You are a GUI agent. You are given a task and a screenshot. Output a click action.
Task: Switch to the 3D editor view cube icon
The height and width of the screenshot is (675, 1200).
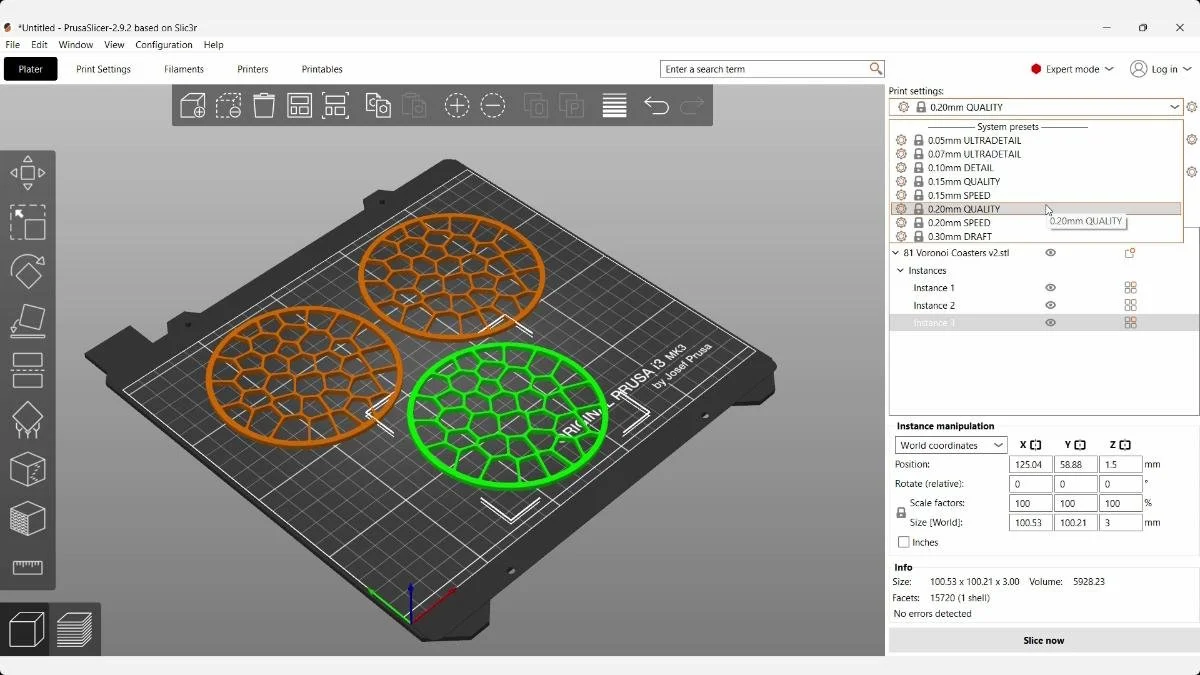point(27,630)
